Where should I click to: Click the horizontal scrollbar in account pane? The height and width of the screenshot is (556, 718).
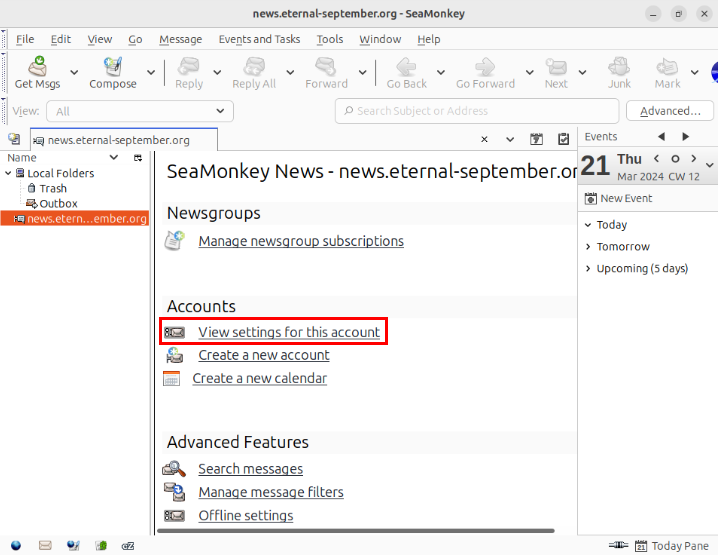coord(356,531)
